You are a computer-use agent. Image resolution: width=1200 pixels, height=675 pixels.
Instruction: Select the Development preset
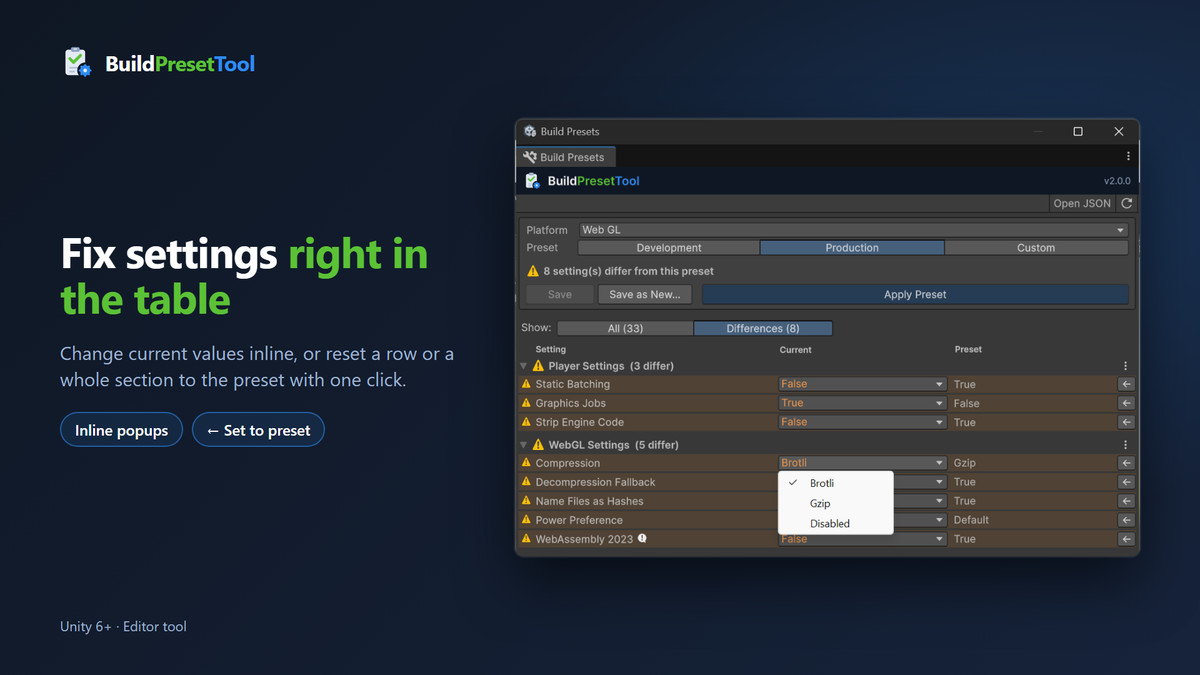669,248
